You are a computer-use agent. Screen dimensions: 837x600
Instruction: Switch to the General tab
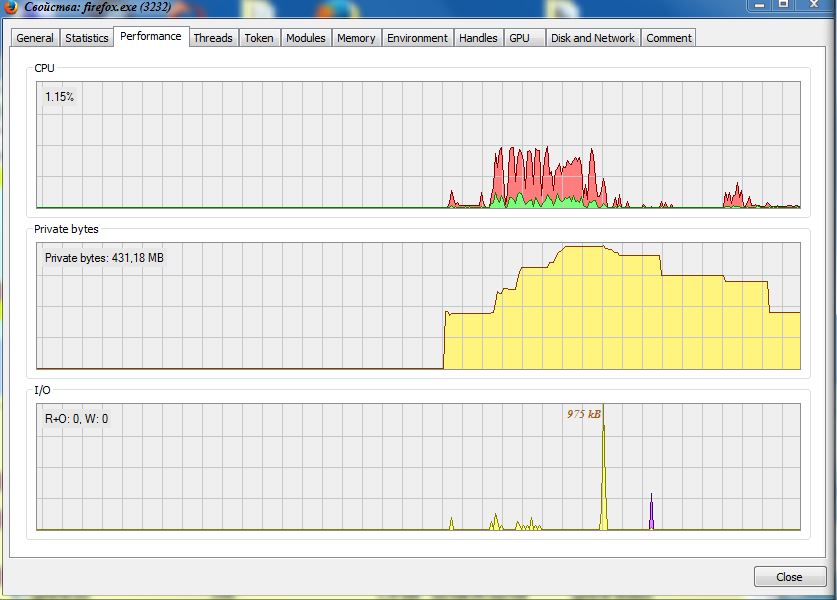pos(35,38)
